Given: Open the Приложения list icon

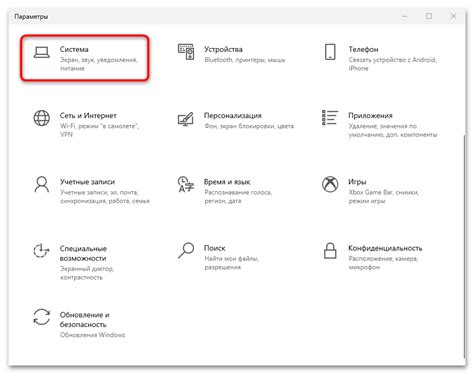Looking at the screenshot, I should pos(330,118).
